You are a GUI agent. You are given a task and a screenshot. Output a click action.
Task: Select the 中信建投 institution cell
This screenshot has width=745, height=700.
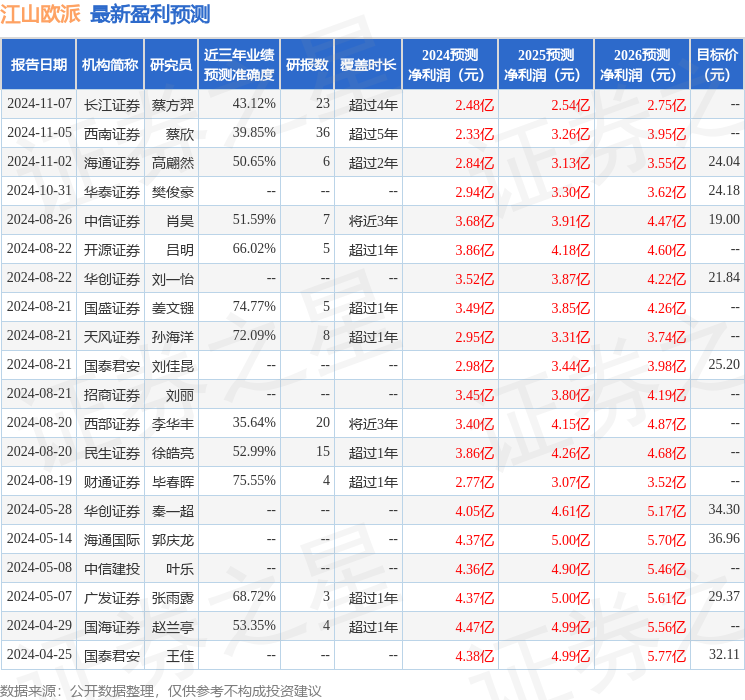click(112, 569)
